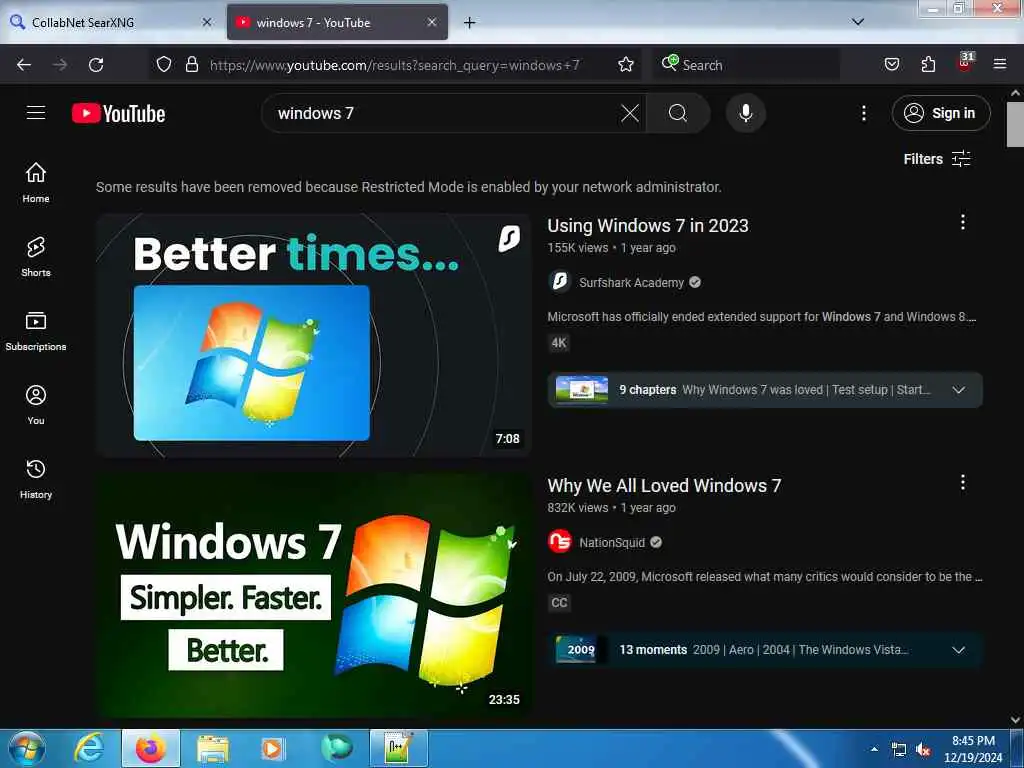This screenshot has height=768, width=1024.
Task: Visit the Surfshark Academy channel
Action: (x=631, y=282)
